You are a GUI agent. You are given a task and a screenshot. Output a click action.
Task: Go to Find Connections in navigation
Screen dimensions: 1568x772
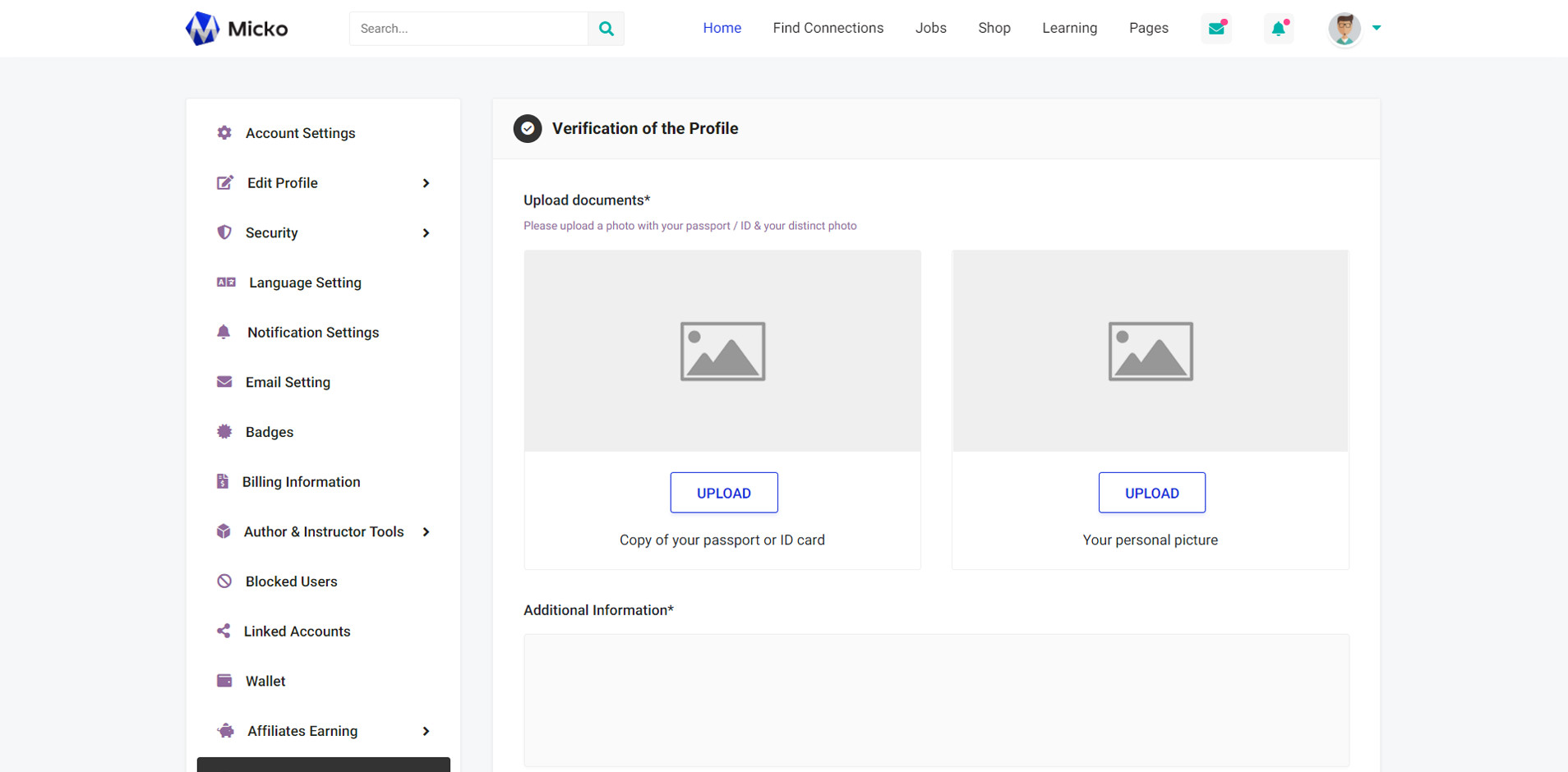(x=828, y=28)
